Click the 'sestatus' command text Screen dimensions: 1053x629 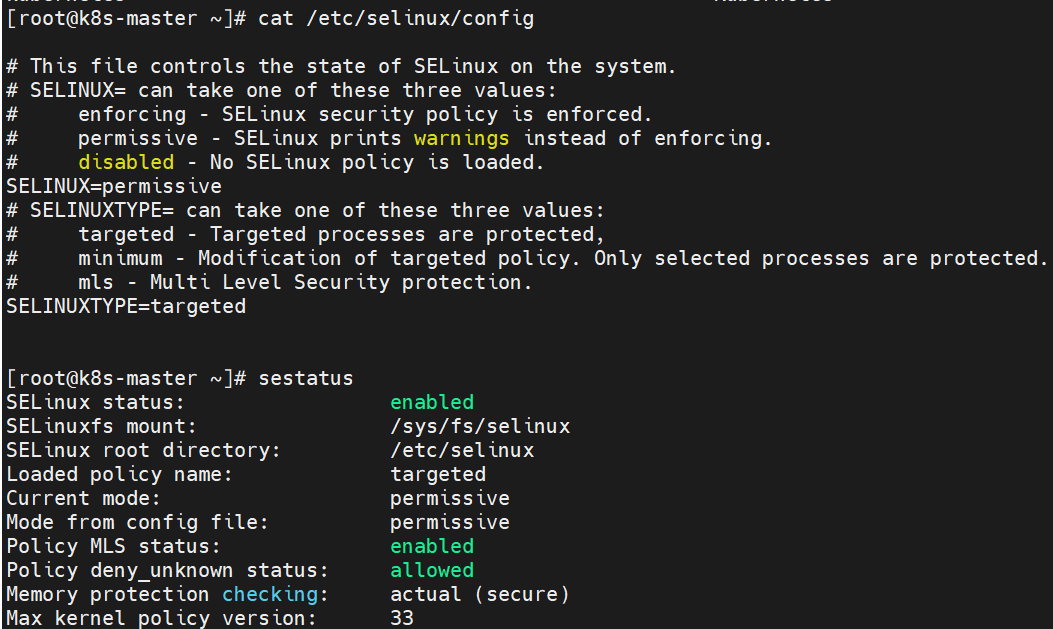point(306,378)
